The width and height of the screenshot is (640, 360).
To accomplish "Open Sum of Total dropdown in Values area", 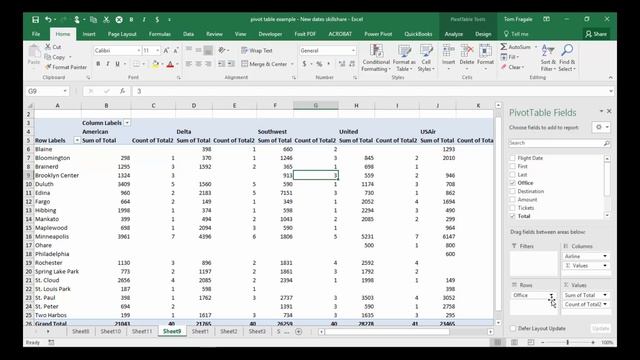I will click(x=605, y=295).
